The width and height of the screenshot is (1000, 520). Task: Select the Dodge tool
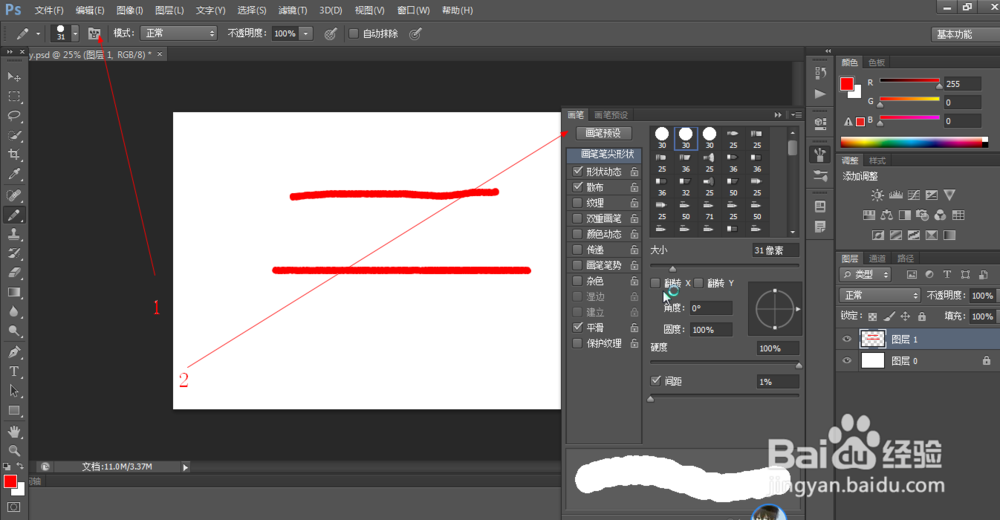click(x=14, y=331)
